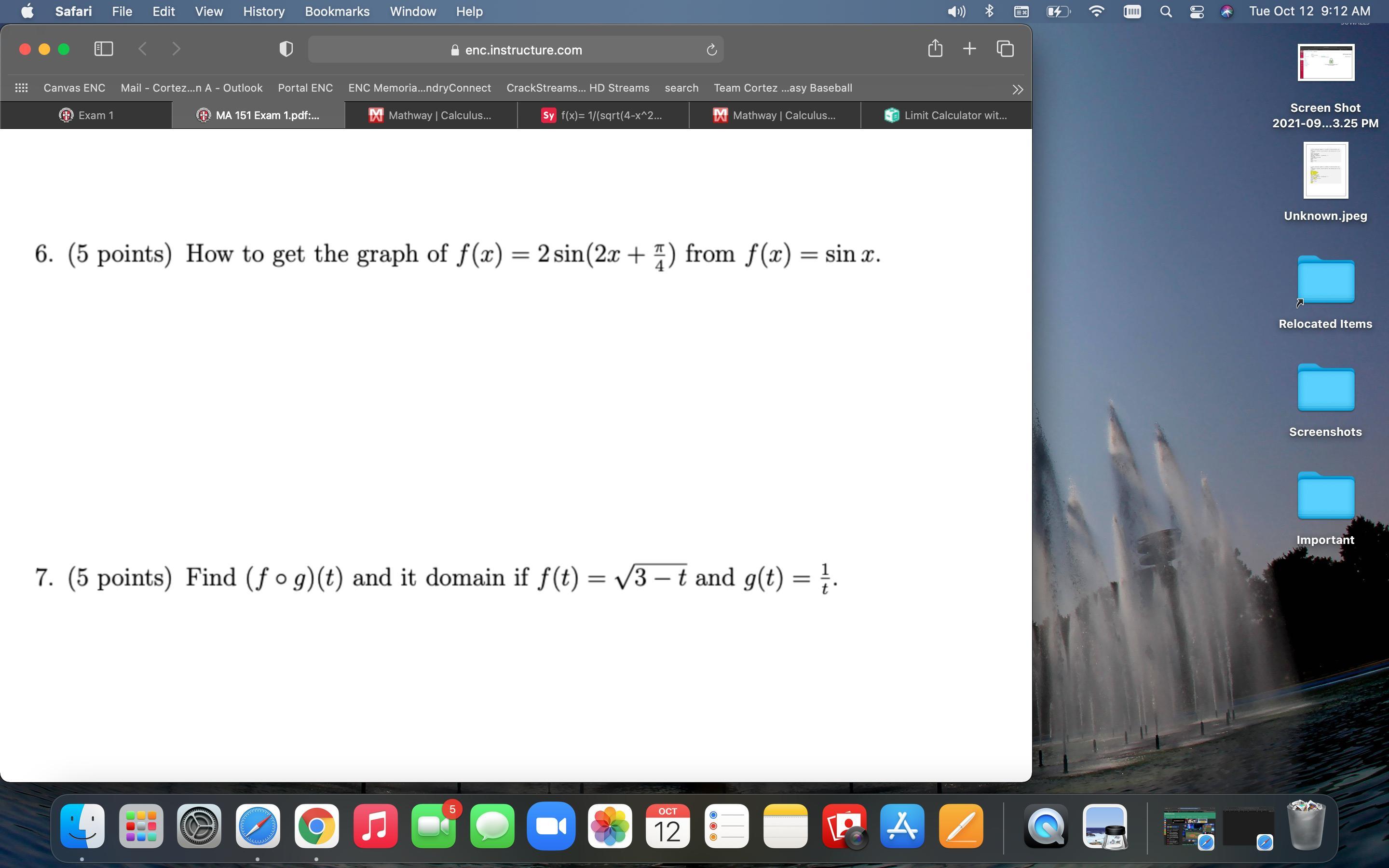Open the History menu
Image resolution: width=1389 pixels, height=868 pixels.
tap(263, 12)
